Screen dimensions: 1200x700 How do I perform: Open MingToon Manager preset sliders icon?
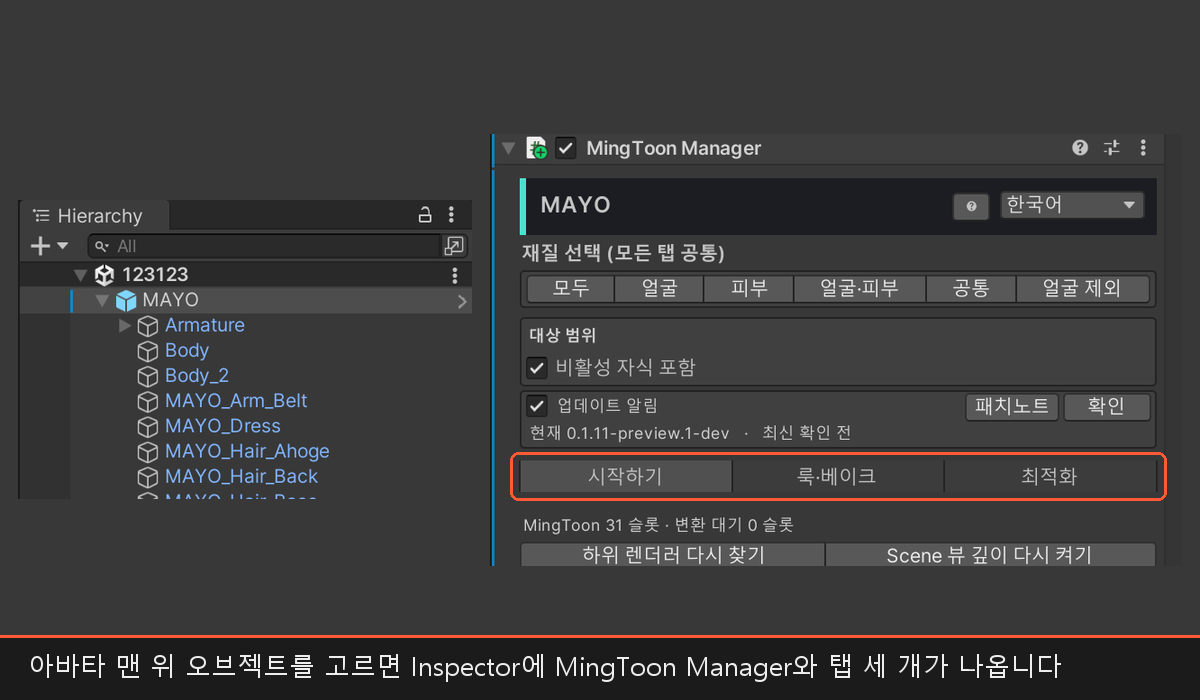(x=1112, y=148)
